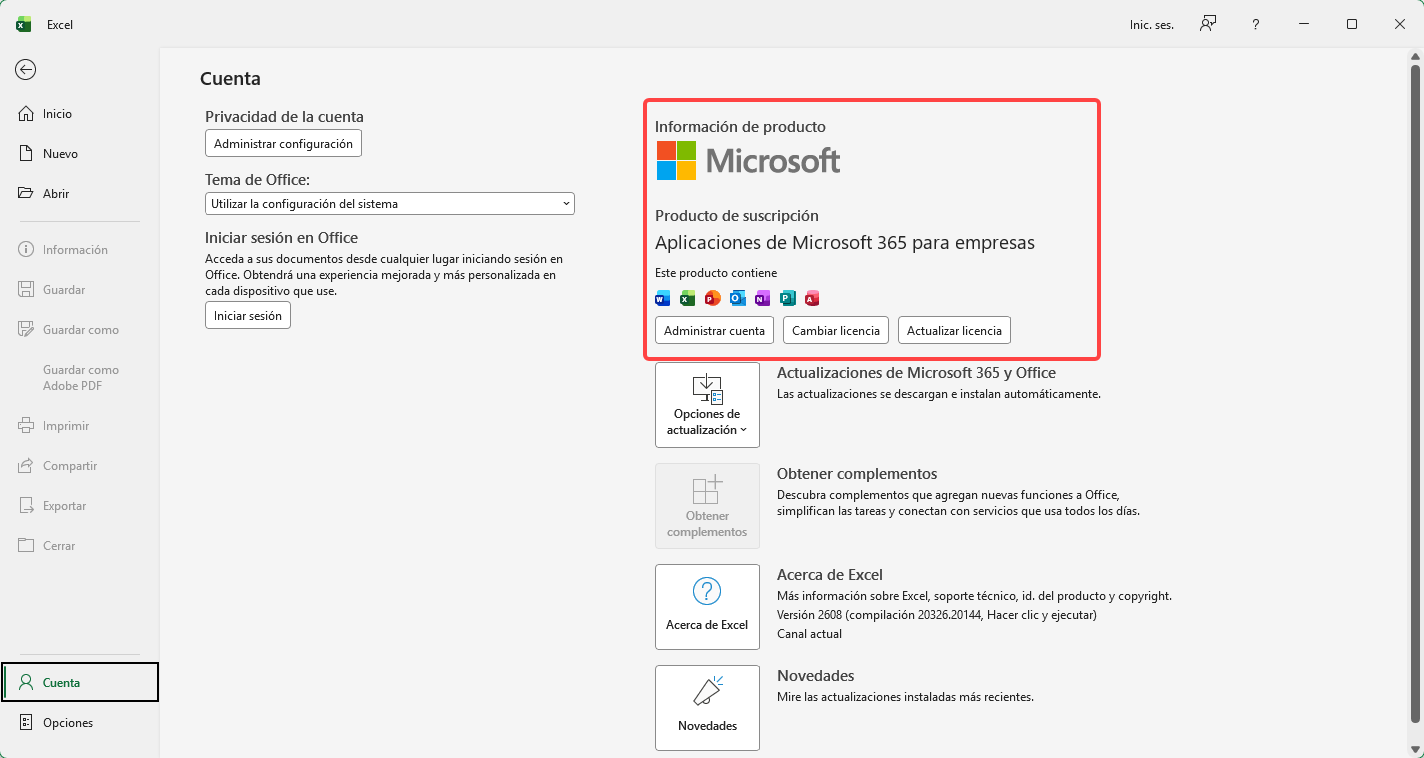Go back using the circled arrow icon

tap(26, 69)
